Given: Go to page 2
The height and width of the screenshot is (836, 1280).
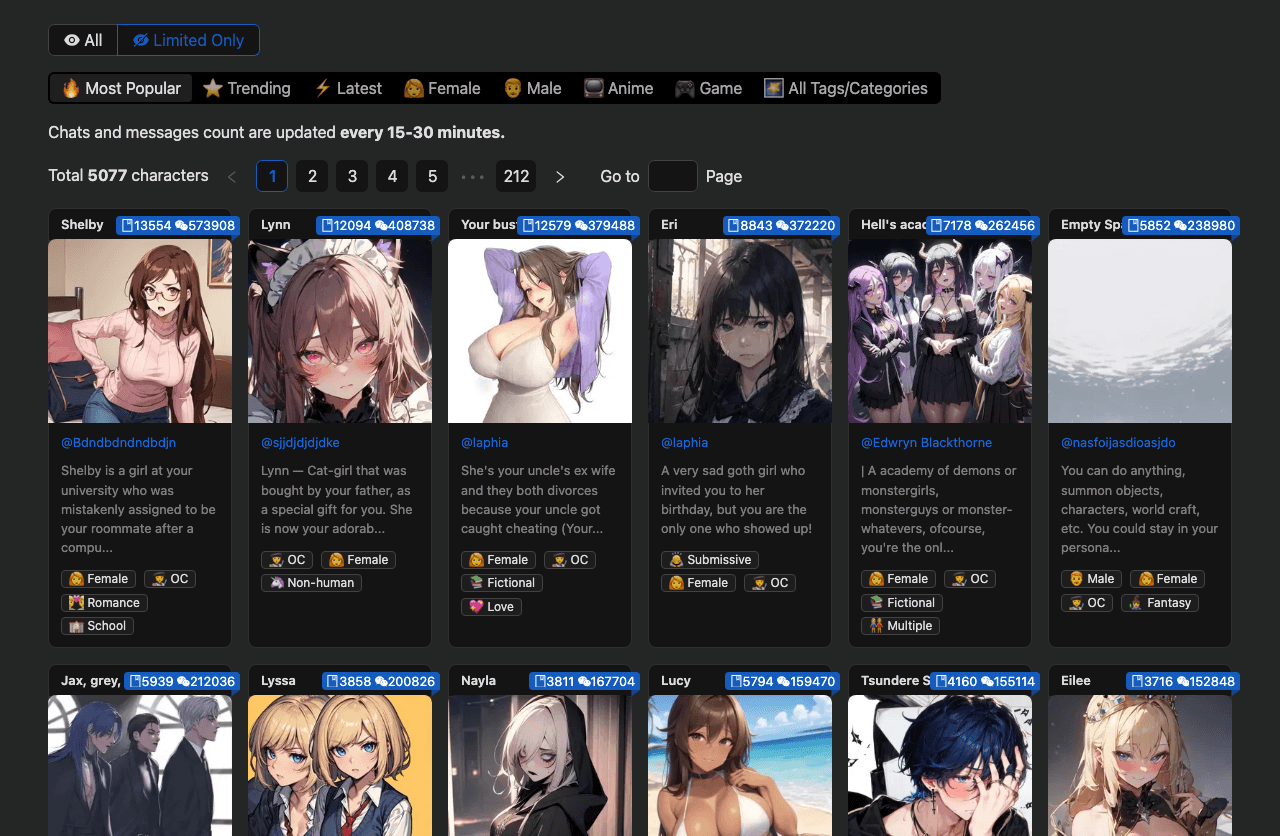Looking at the screenshot, I should [x=312, y=176].
